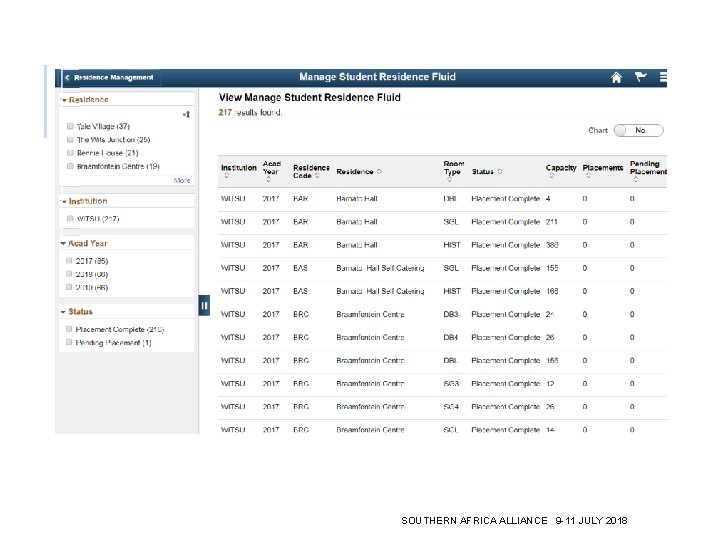Viewport: 720px width, 540px height.
Task: Open the NavBar flag icon
Action: [x=641, y=77]
